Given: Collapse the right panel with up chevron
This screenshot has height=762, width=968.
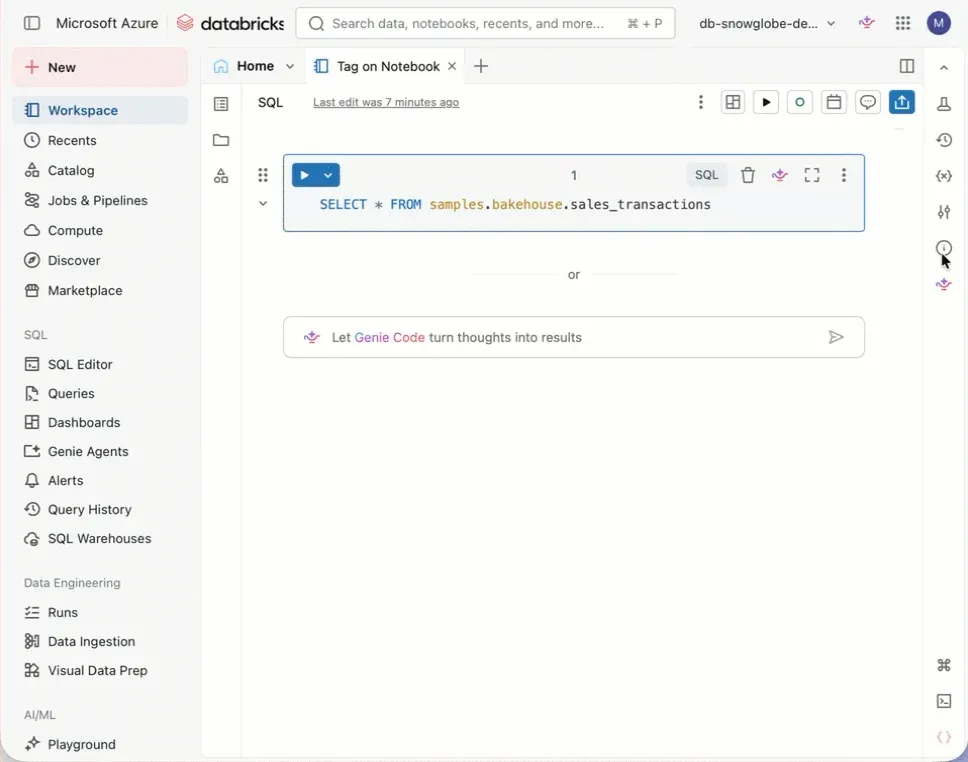Looking at the screenshot, I should click(x=943, y=67).
